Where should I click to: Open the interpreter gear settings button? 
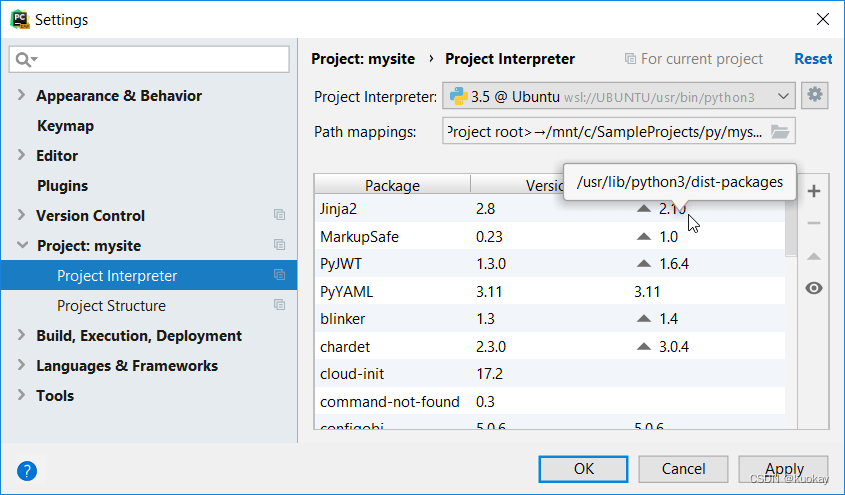[814, 96]
